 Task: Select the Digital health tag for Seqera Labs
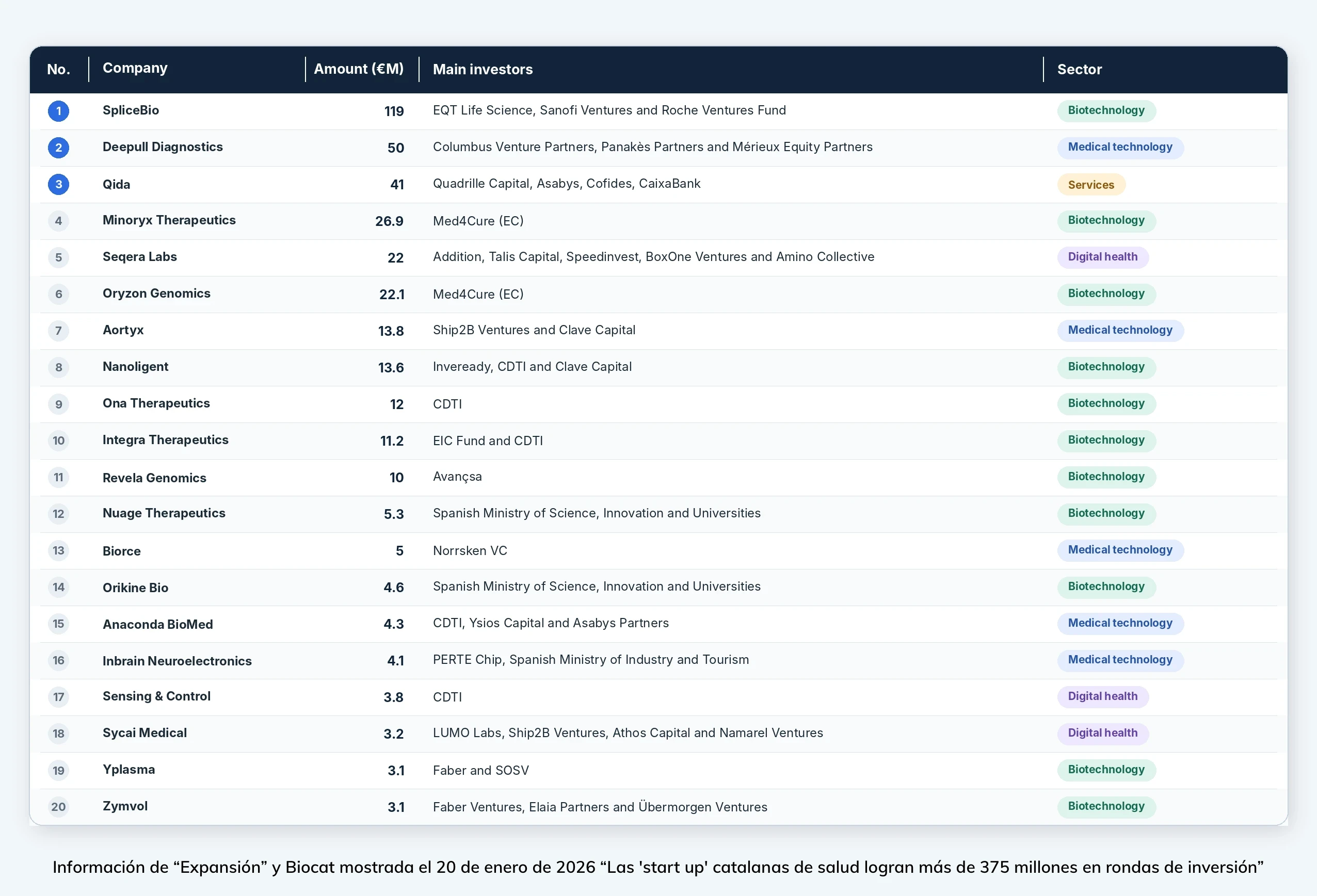coord(1103,257)
